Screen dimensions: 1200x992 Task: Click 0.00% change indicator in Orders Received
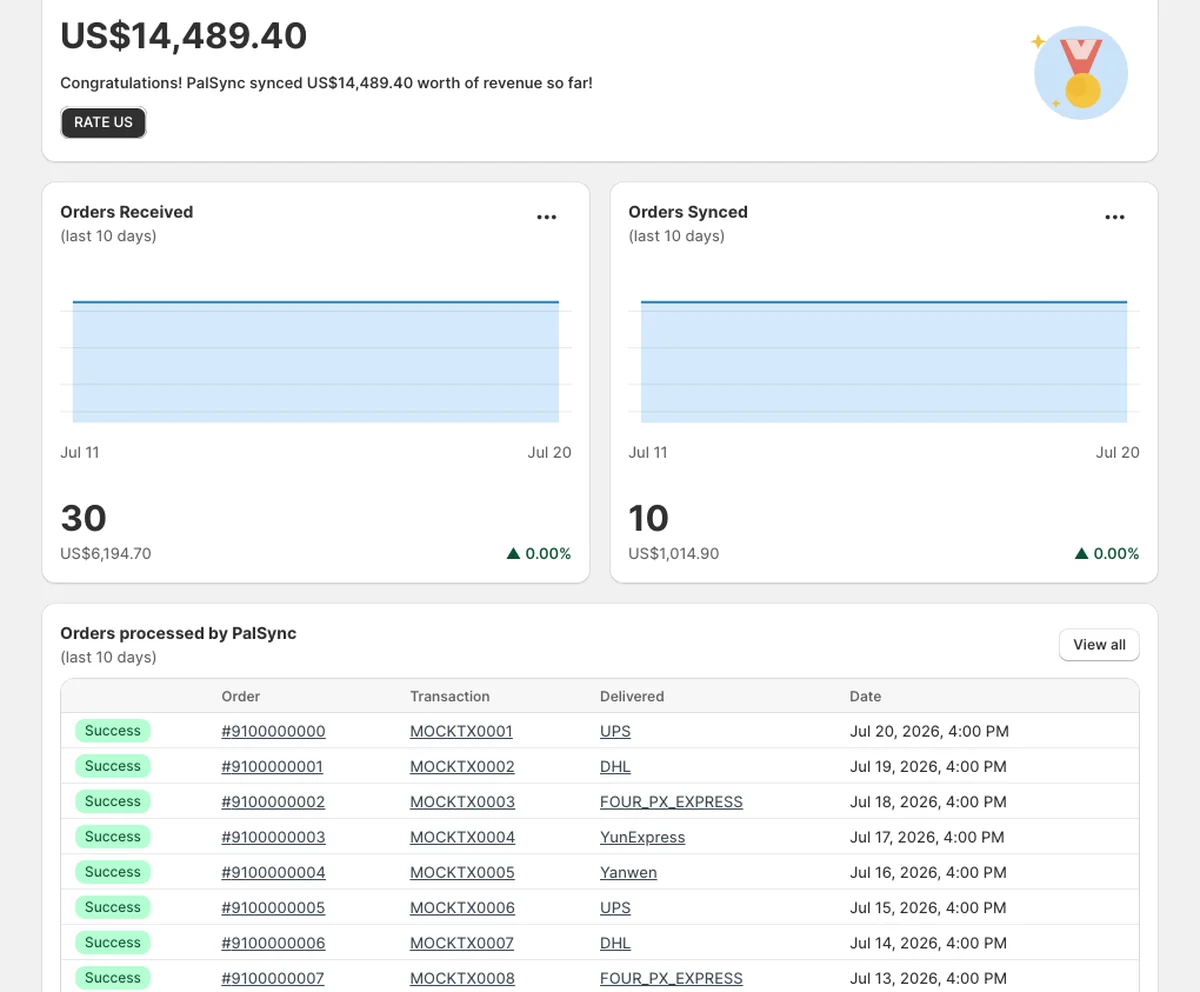click(539, 553)
